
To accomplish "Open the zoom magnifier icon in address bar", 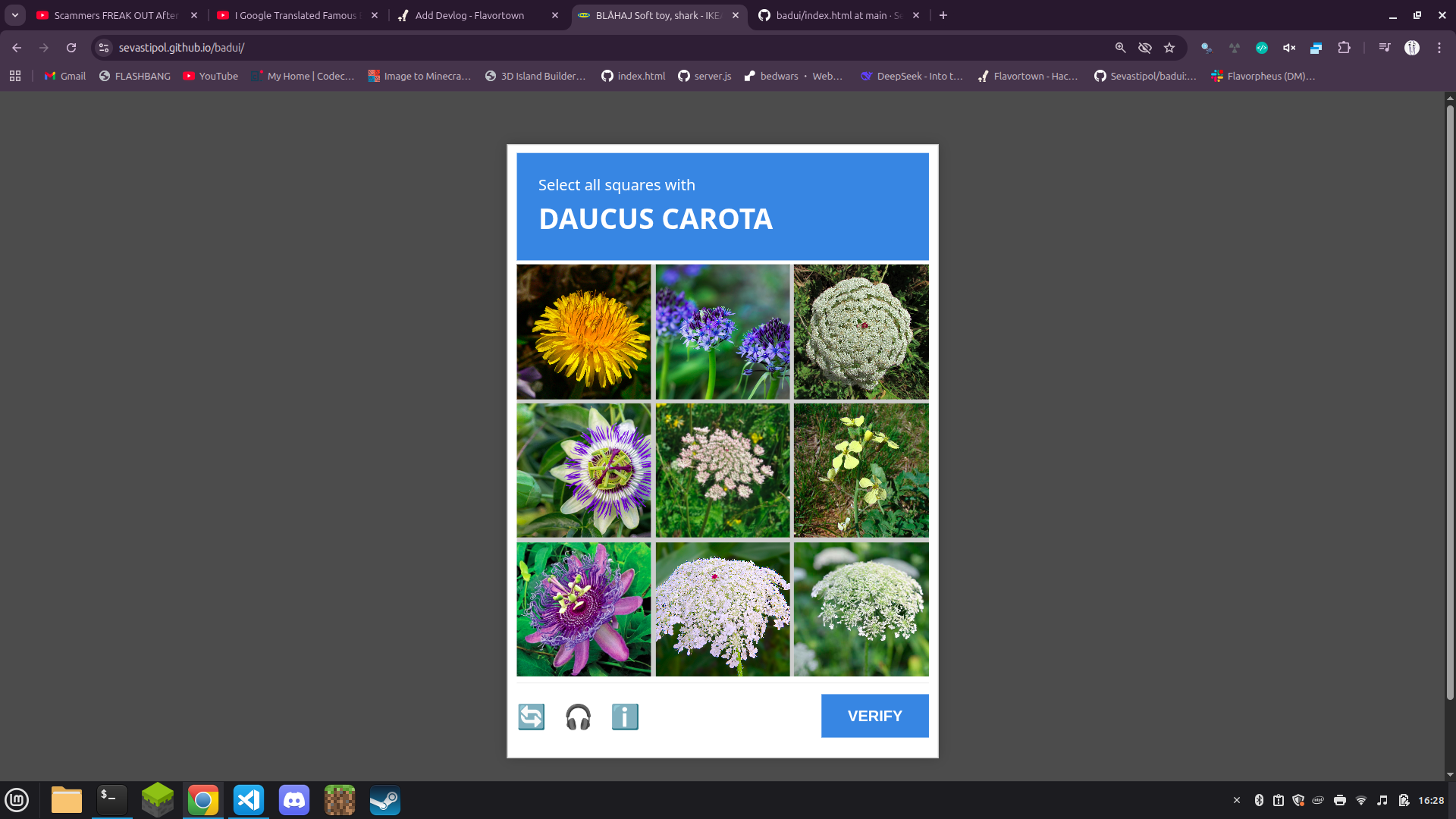I will [x=1120, y=48].
